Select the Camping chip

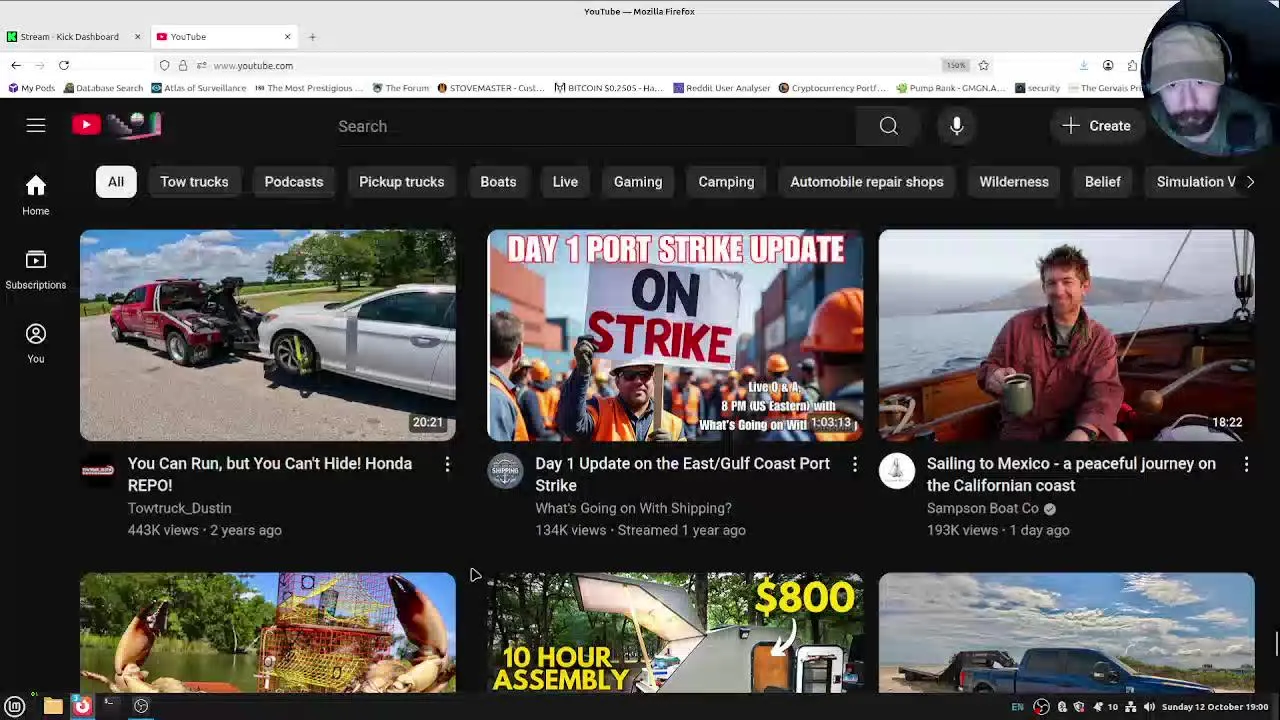[x=726, y=182]
